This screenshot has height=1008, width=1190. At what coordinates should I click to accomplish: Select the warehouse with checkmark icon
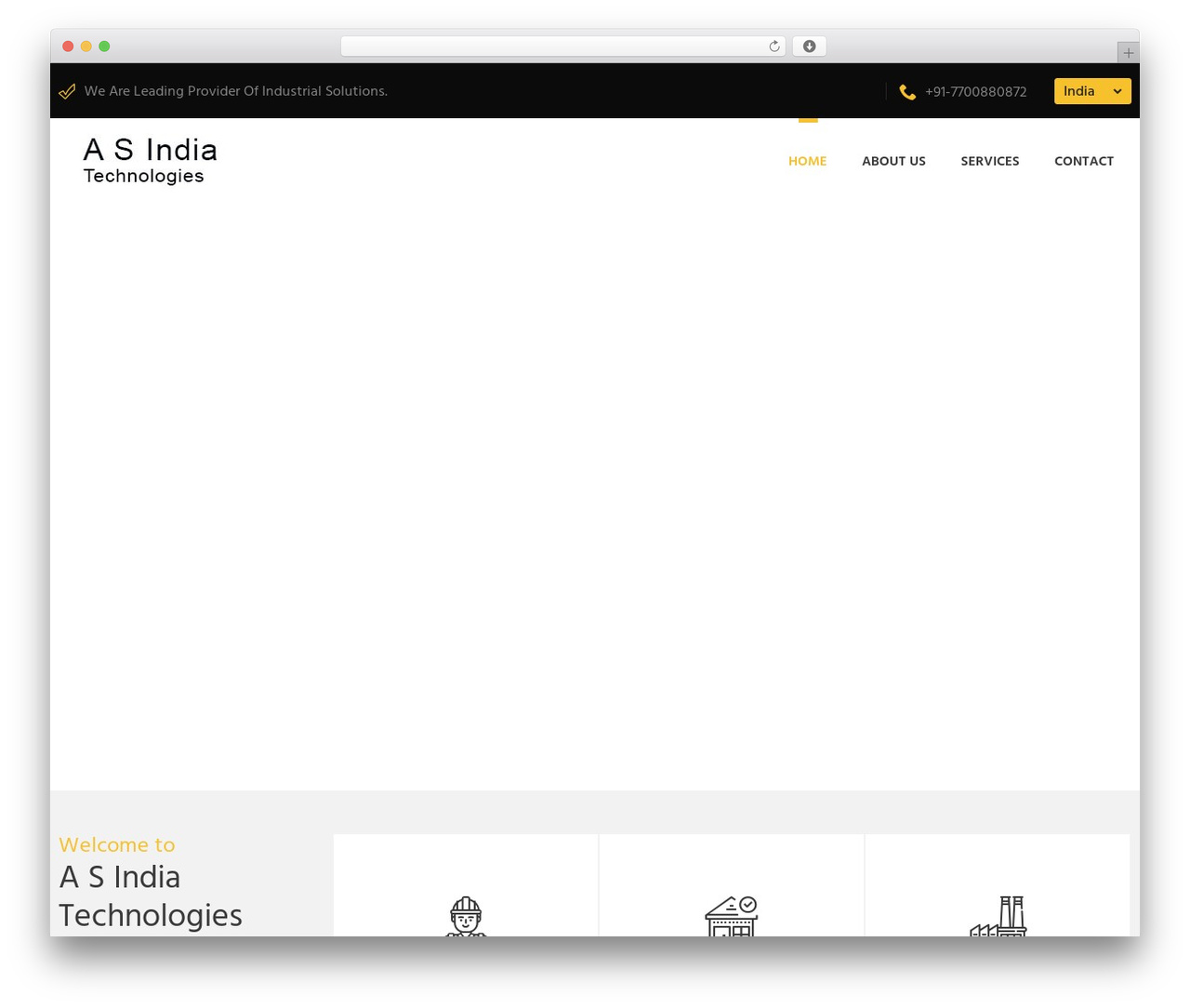coord(732,916)
